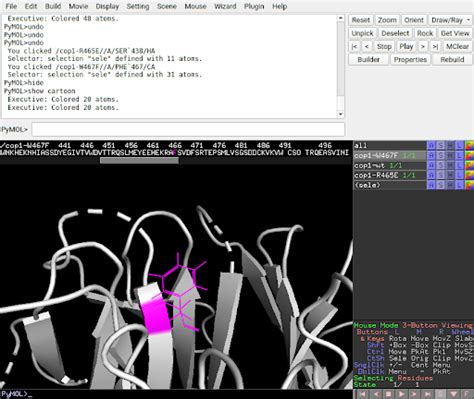
Task: Click the Orient button
Action: click(414, 20)
